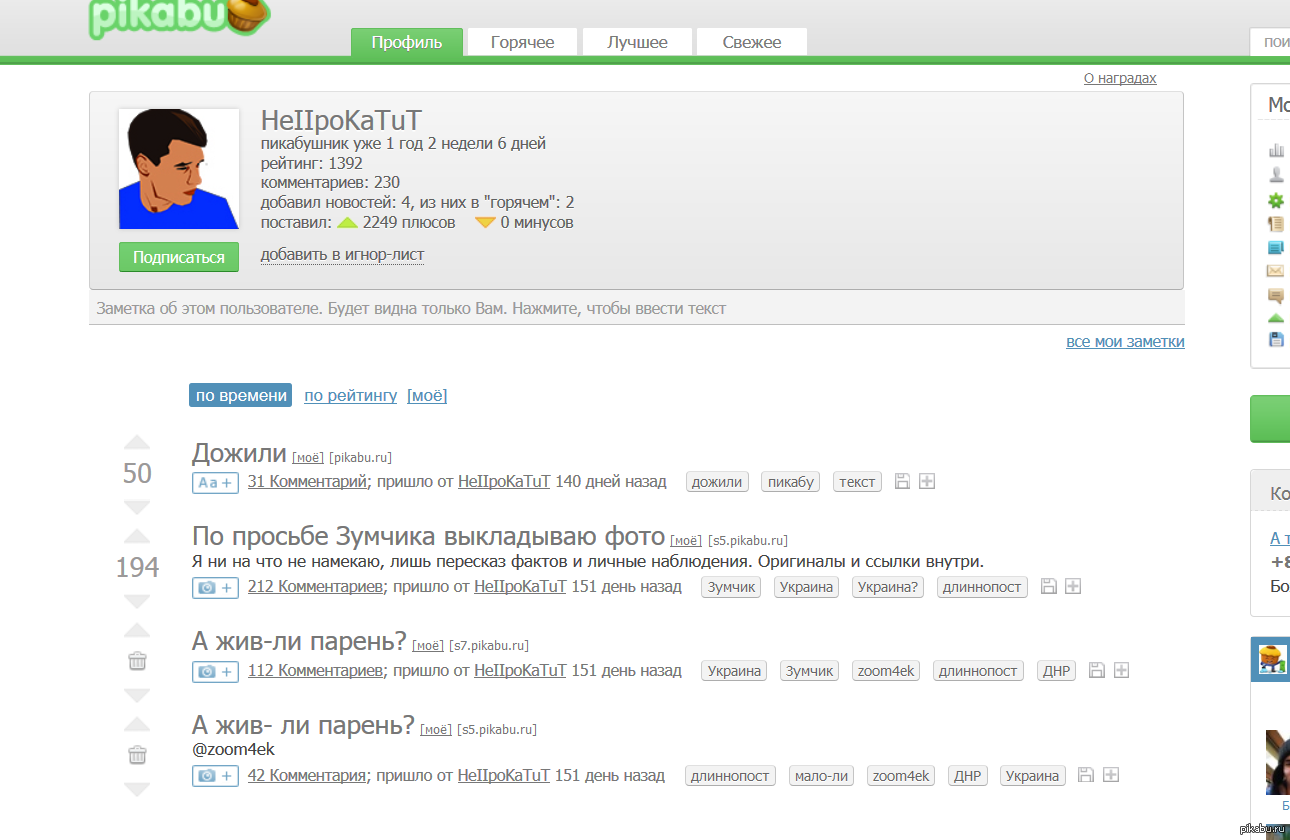Click добавить в игнор-лист link
1290x840 pixels.
(x=342, y=255)
